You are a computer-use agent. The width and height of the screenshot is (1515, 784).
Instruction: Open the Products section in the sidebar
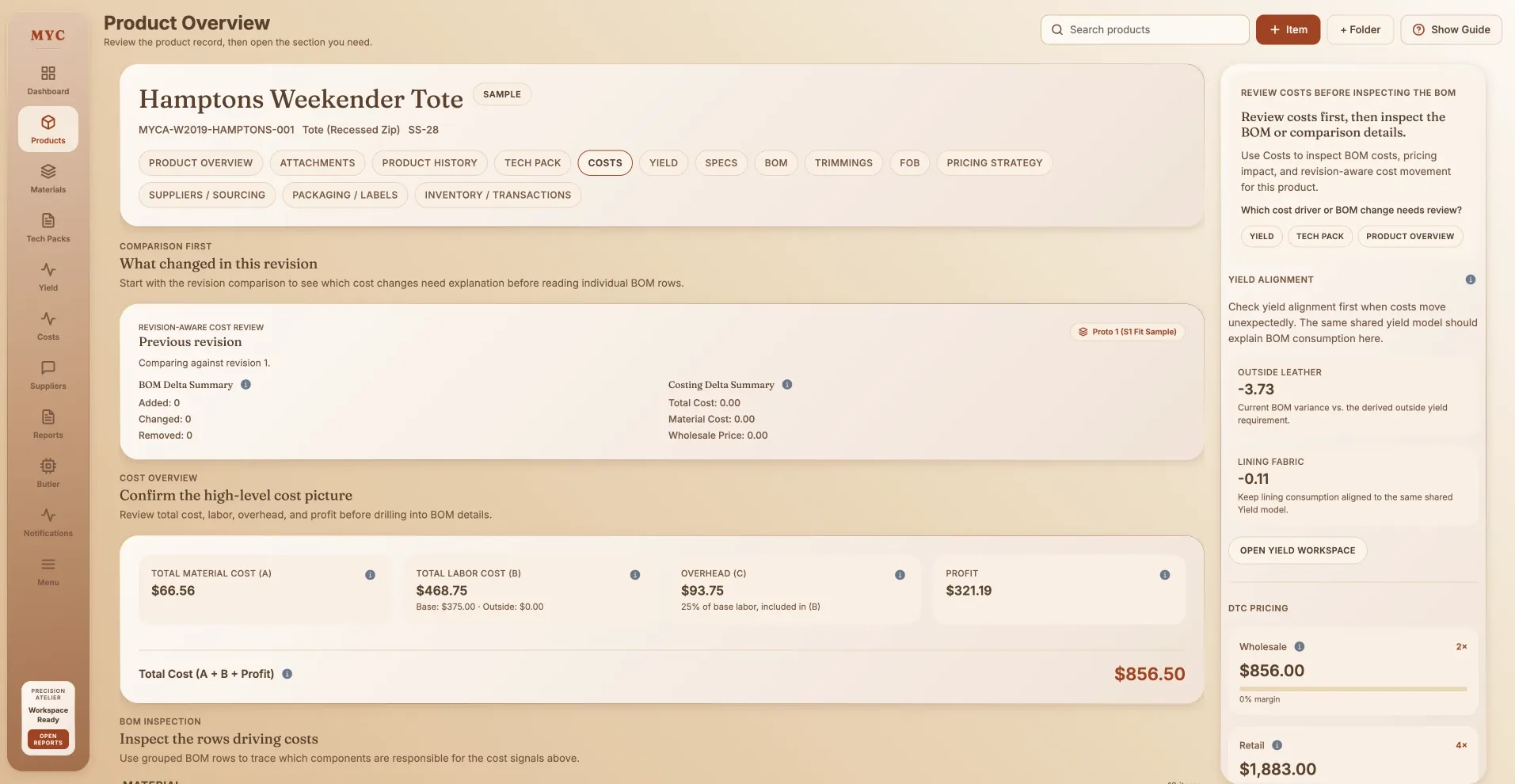click(48, 129)
